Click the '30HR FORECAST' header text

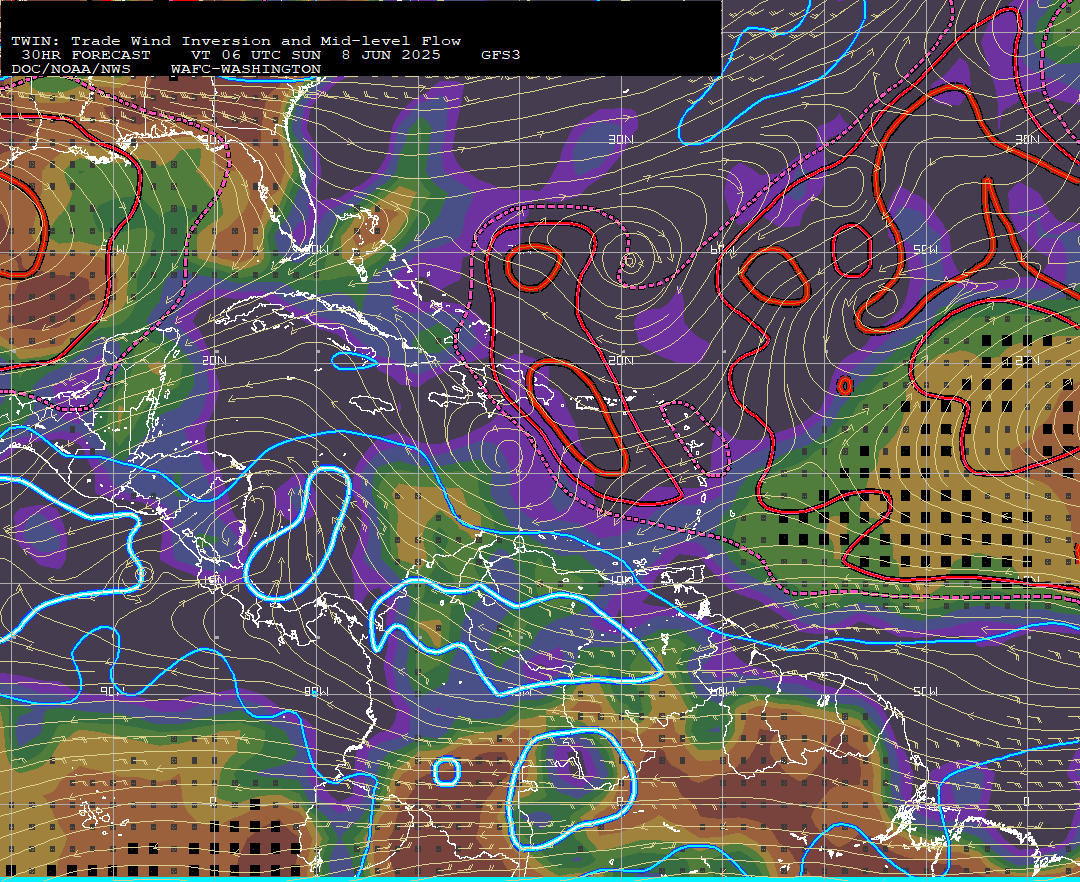(x=85, y=55)
